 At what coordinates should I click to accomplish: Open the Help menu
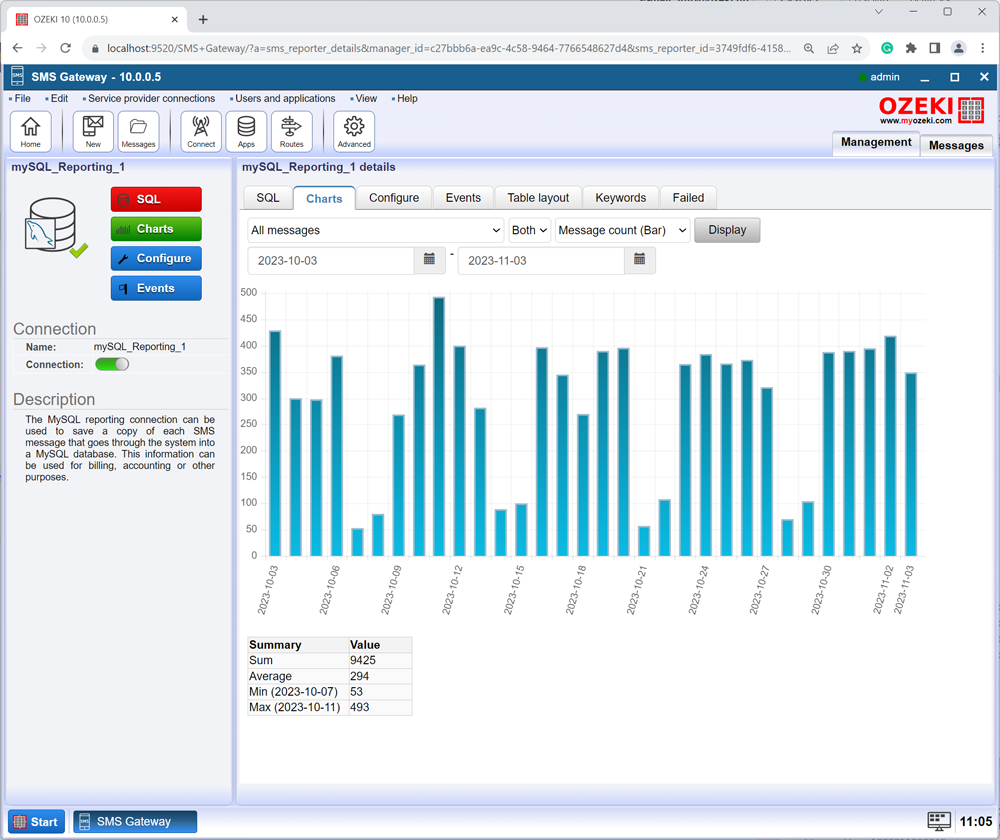(x=407, y=98)
